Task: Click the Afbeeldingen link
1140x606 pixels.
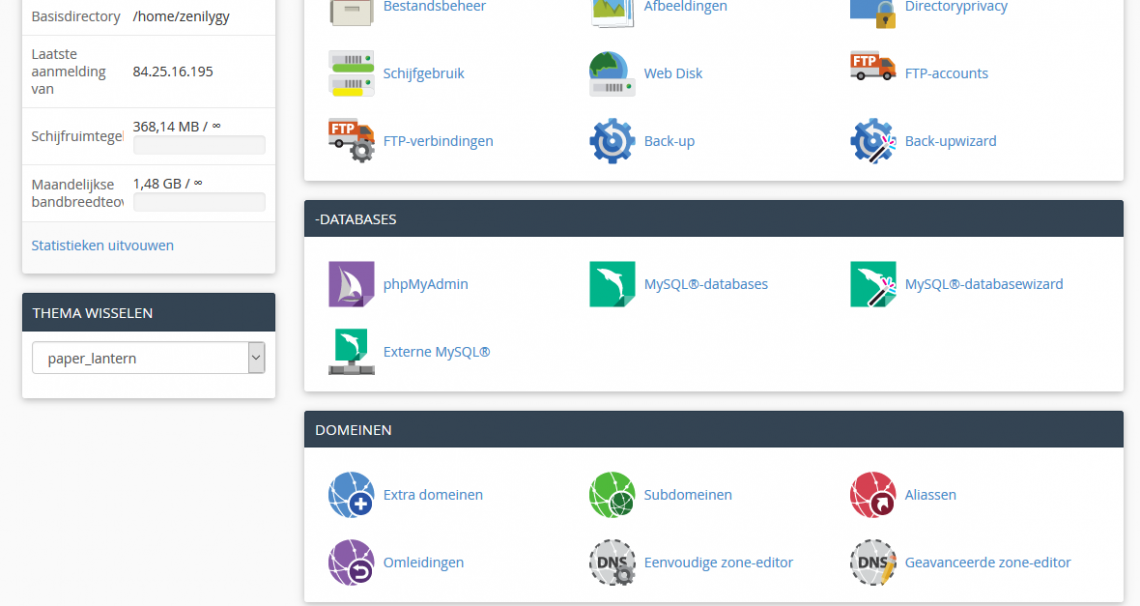Action: coord(685,7)
